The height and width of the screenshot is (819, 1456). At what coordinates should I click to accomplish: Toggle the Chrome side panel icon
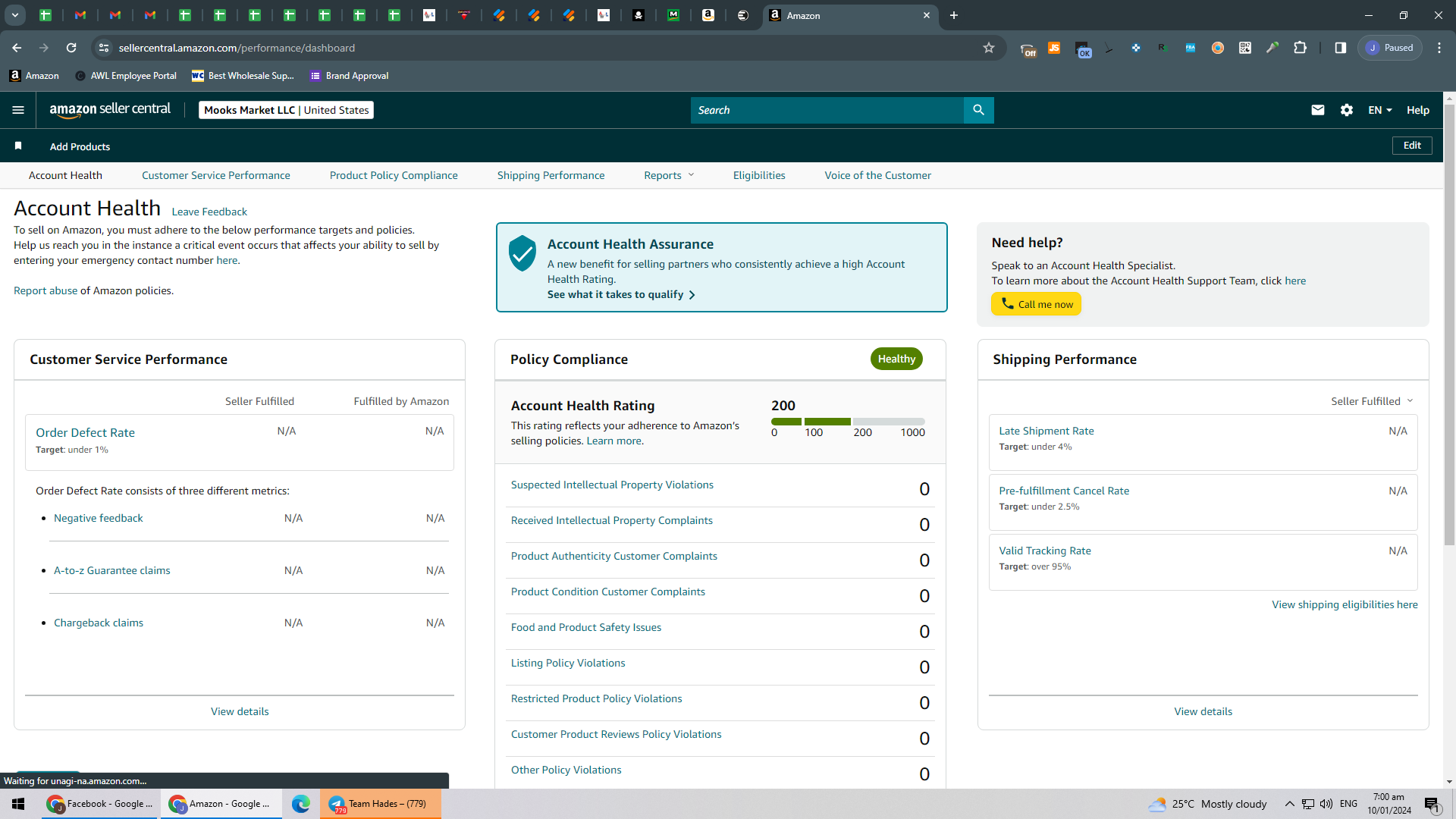(x=1341, y=48)
